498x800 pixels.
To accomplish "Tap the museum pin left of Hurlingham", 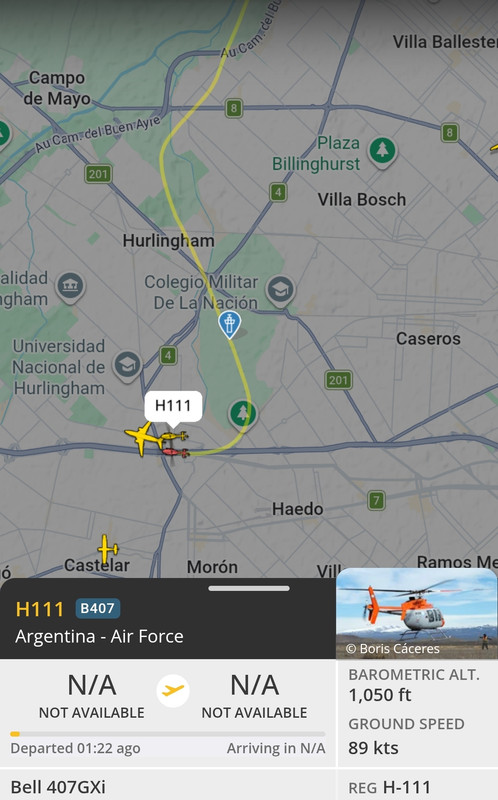I will click(70, 287).
